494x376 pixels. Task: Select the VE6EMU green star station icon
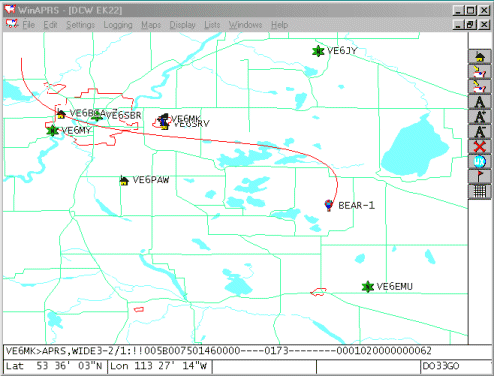point(368,287)
